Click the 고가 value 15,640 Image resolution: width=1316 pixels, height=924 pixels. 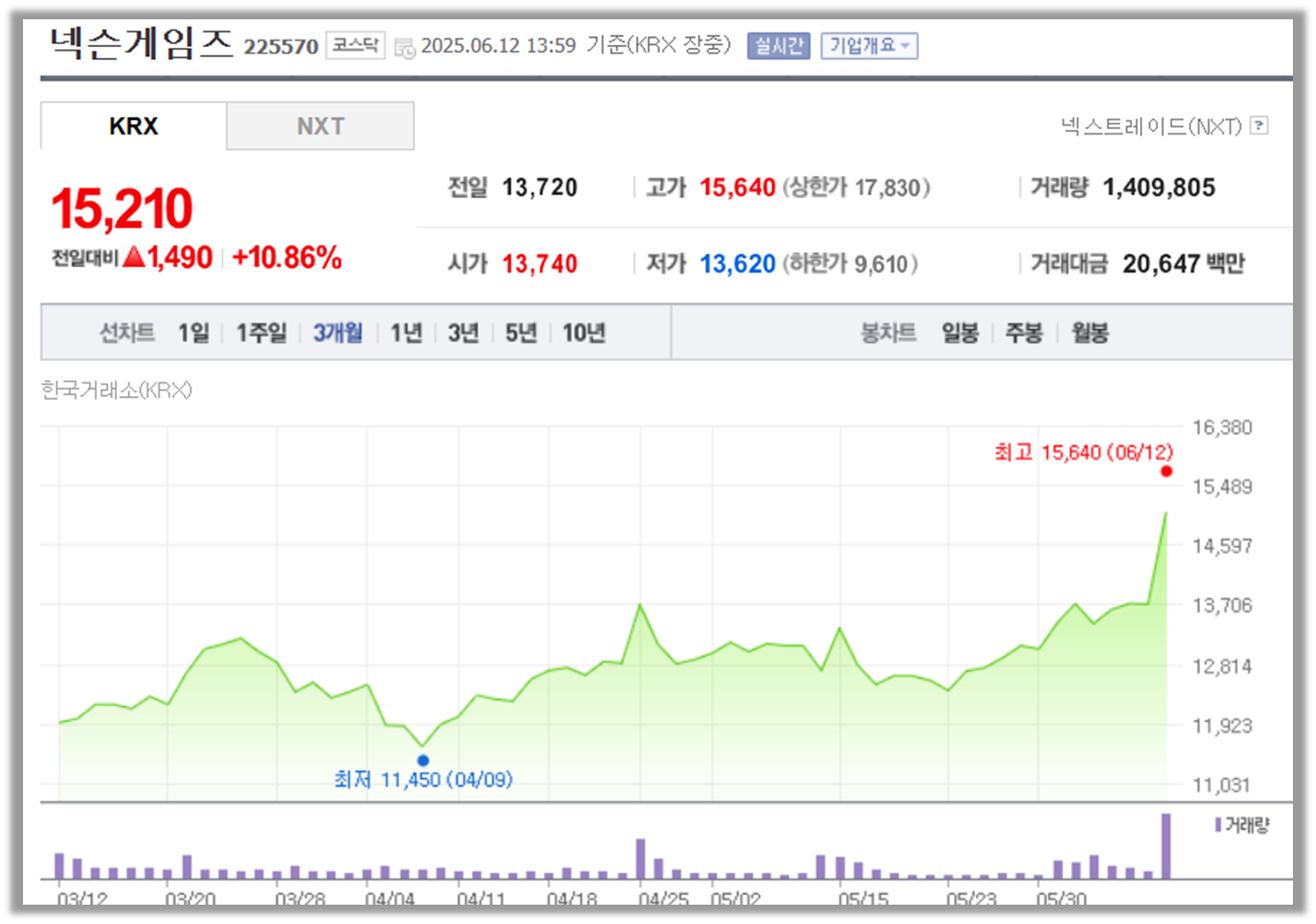point(737,188)
